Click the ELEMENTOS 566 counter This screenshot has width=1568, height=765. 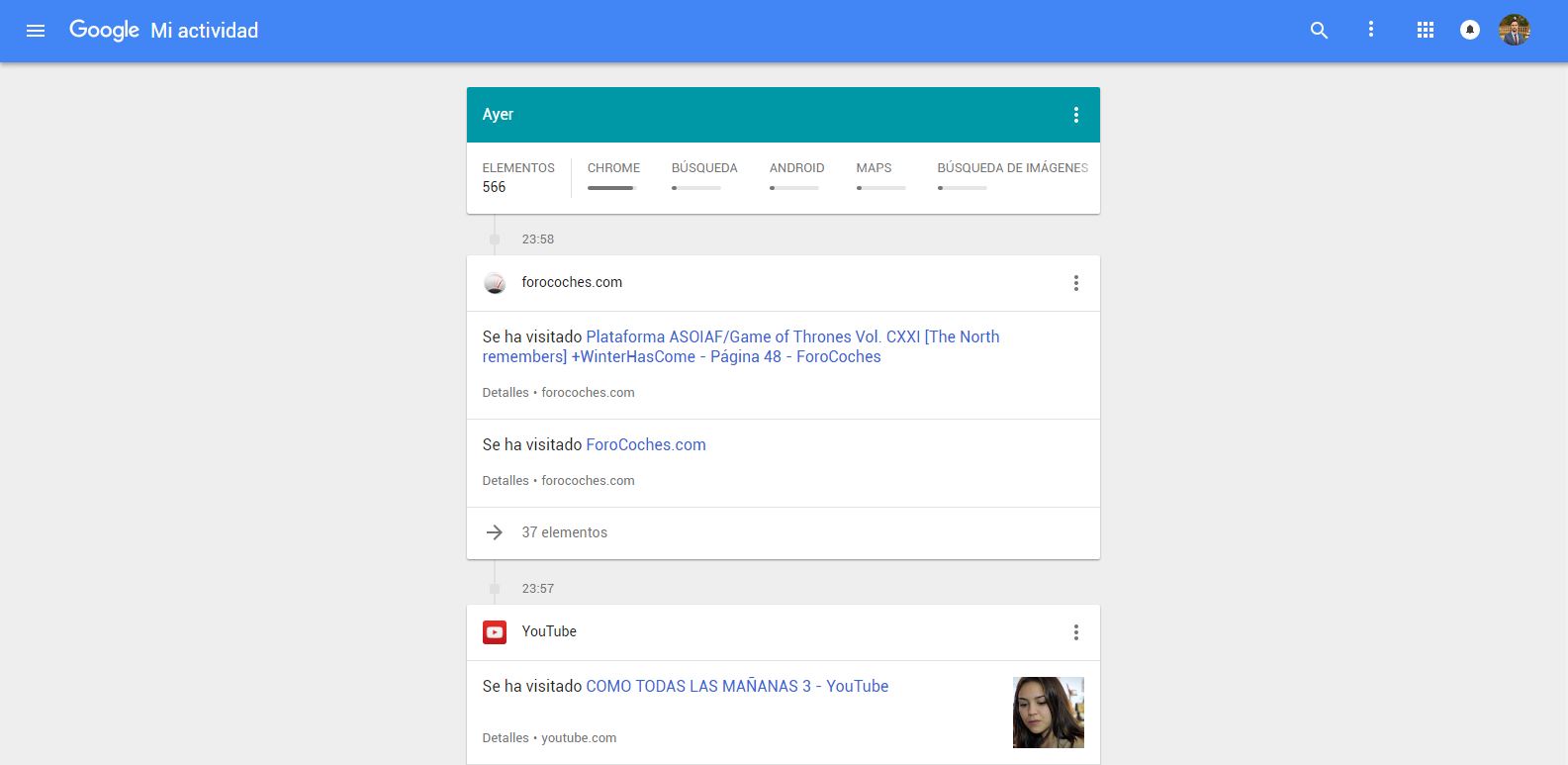pyautogui.click(x=518, y=177)
